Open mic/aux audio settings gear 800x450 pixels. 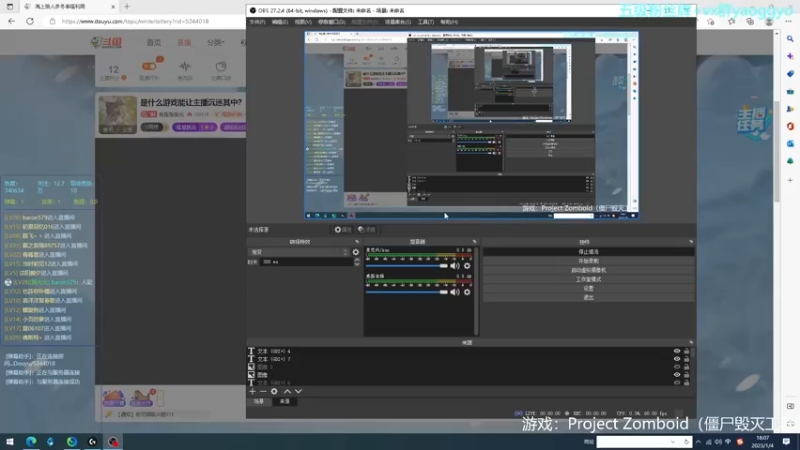(467, 266)
